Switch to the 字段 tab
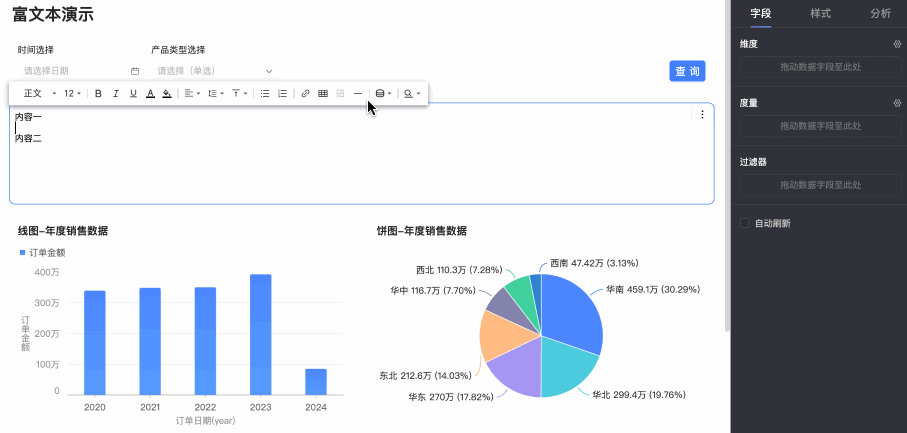The height and width of the screenshot is (433, 907). [x=761, y=14]
